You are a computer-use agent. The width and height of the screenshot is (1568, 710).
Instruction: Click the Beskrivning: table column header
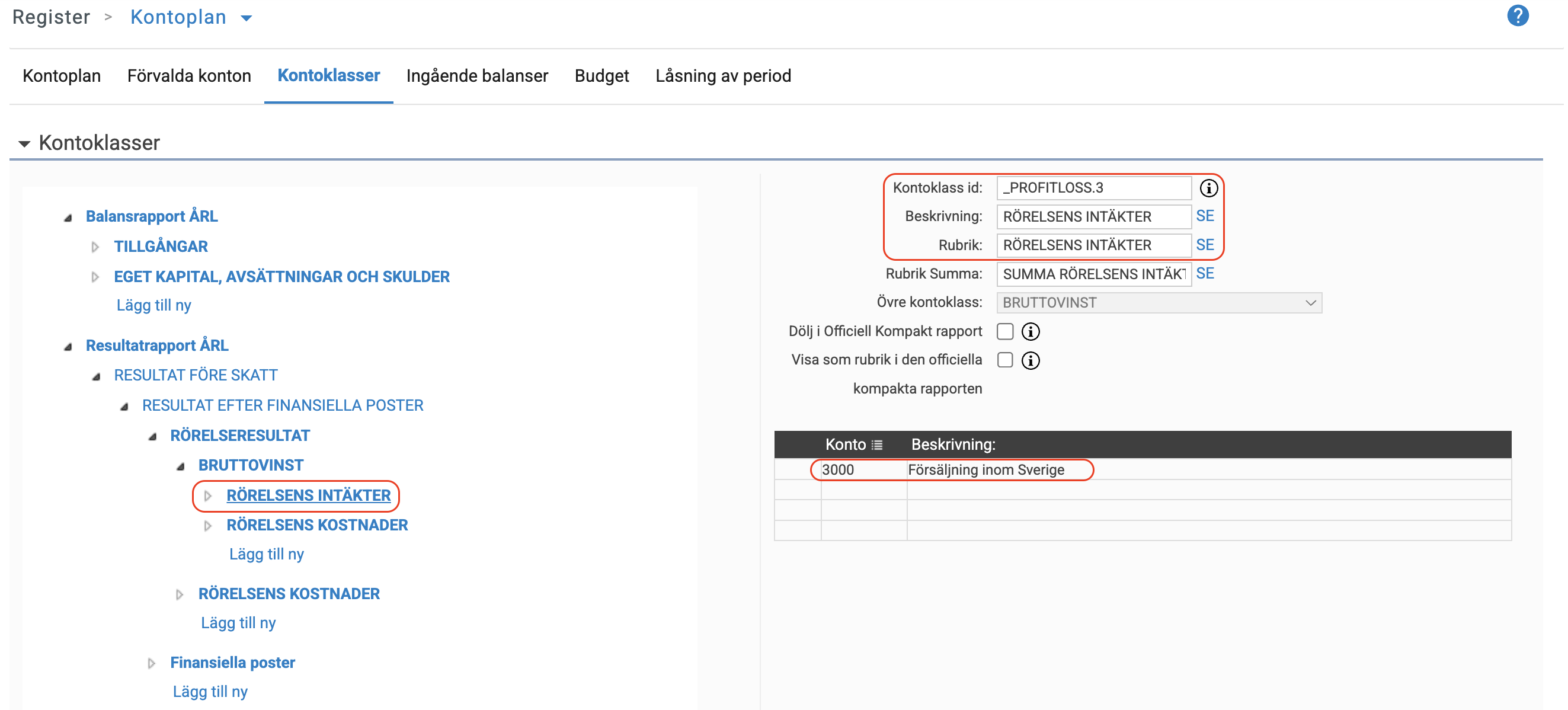point(953,445)
